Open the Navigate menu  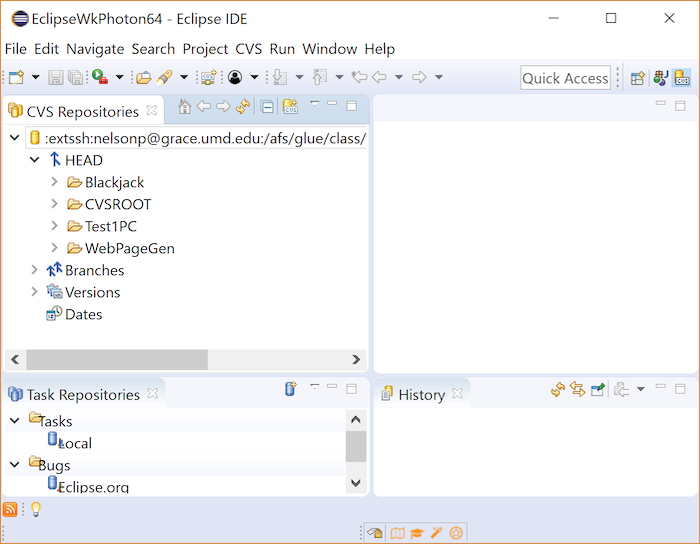click(x=95, y=49)
